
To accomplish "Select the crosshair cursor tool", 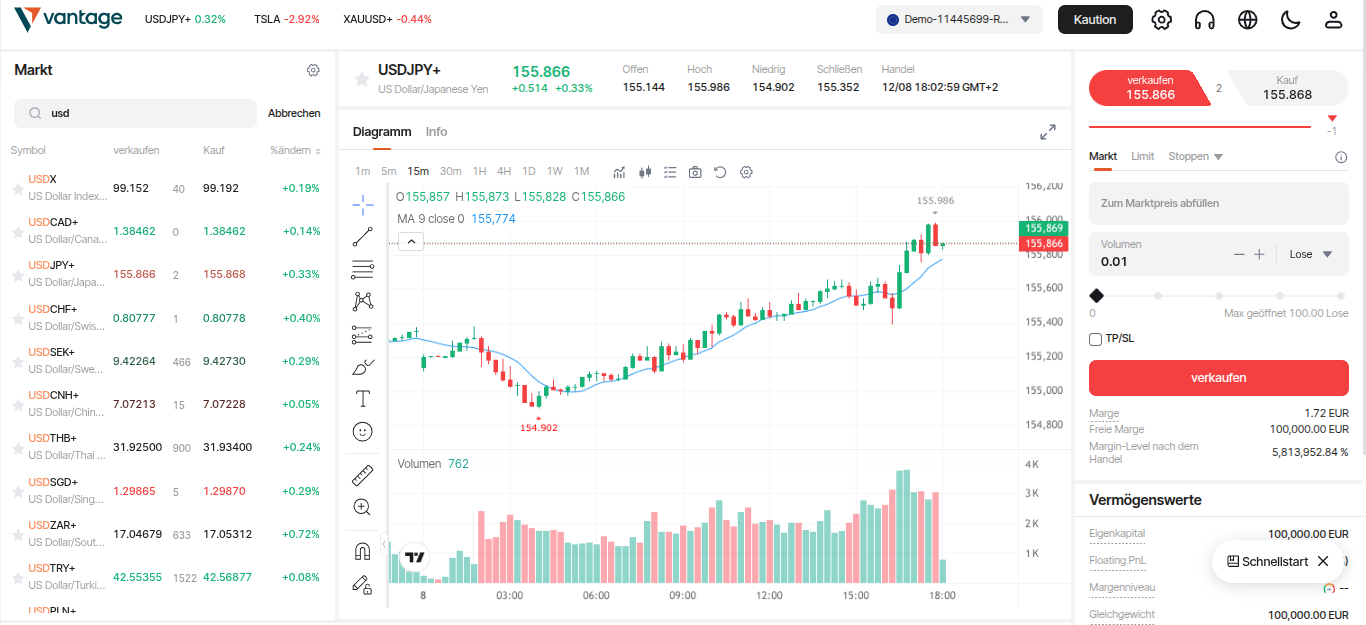I will (x=362, y=204).
